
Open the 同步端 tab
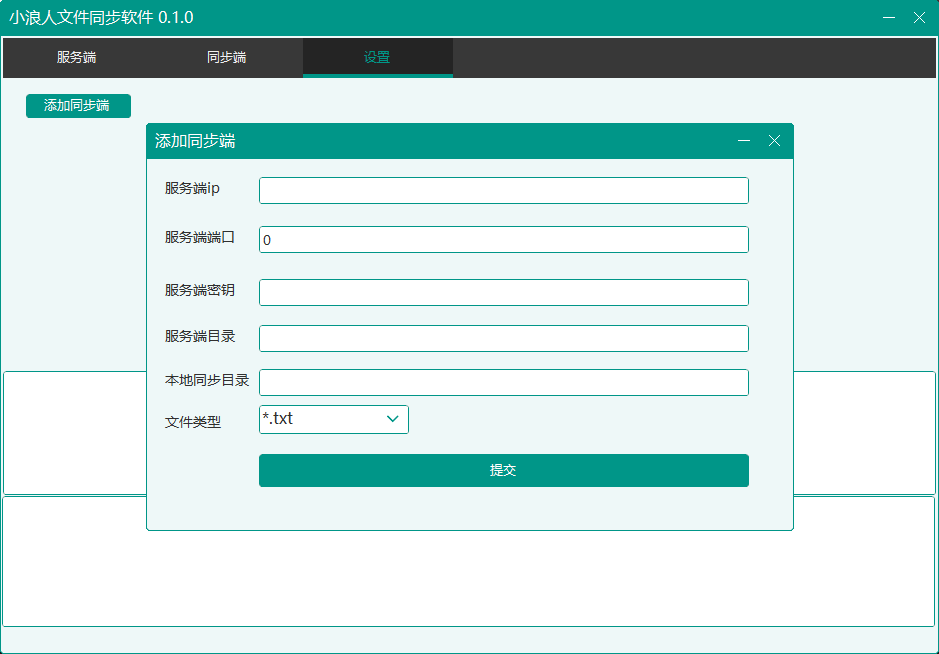(227, 58)
